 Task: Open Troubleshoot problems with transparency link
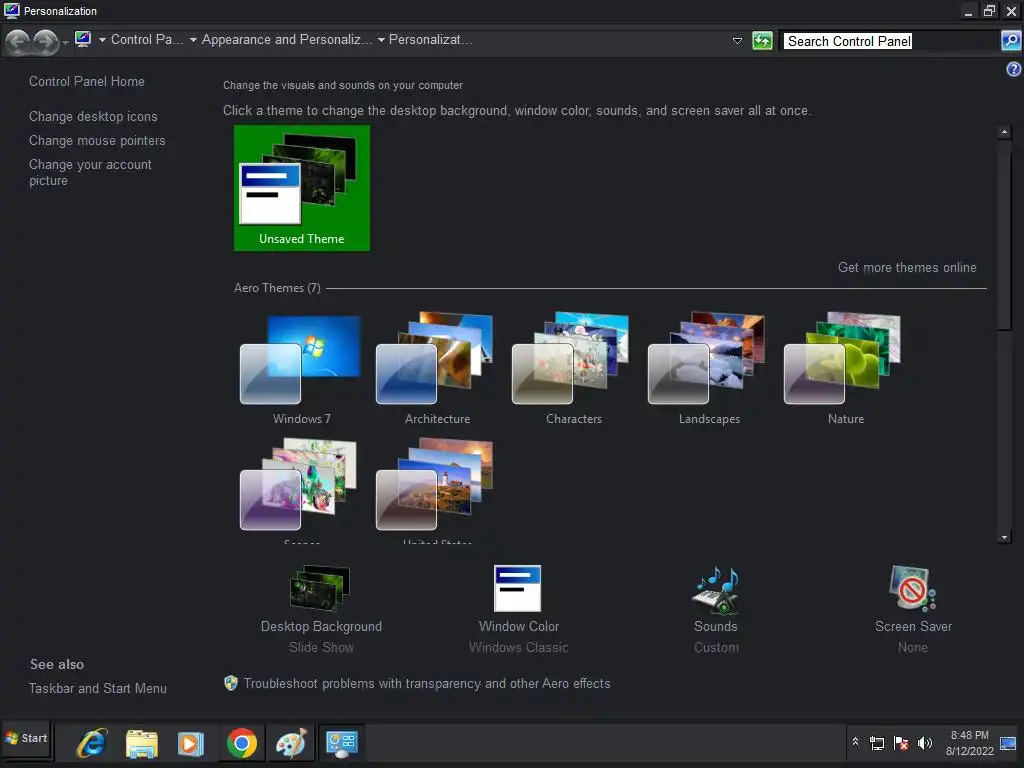pyautogui.click(x=427, y=684)
